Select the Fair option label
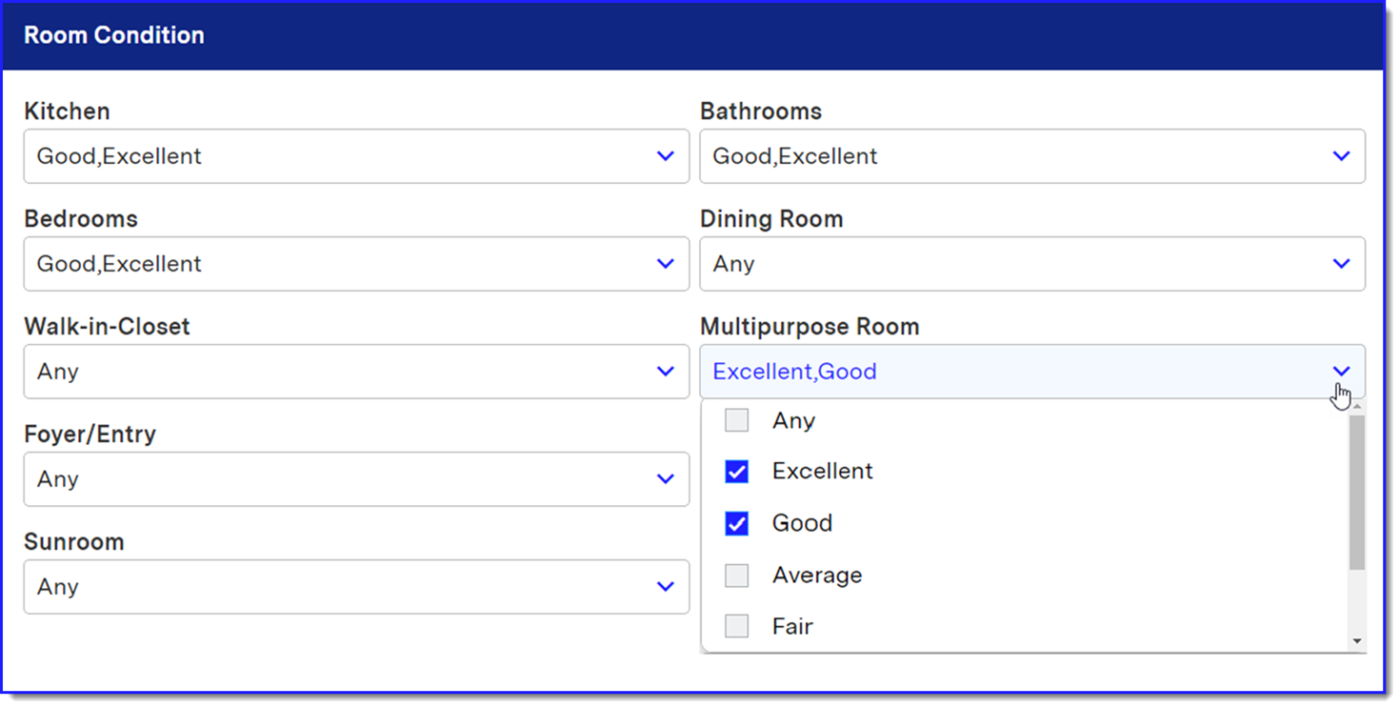The height and width of the screenshot is (708, 1400). click(792, 627)
